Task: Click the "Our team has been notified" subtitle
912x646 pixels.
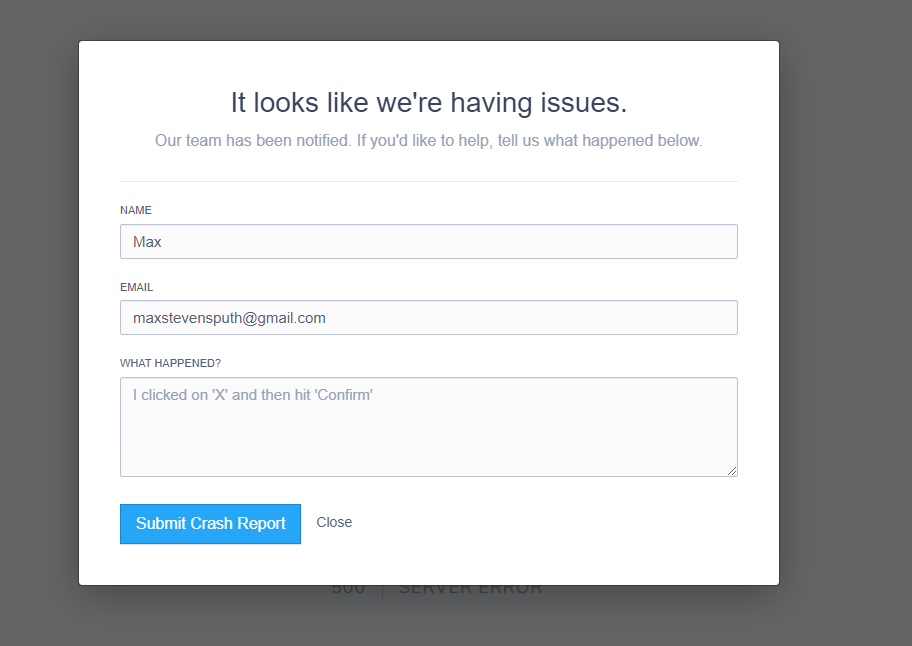Action: (428, 141)
